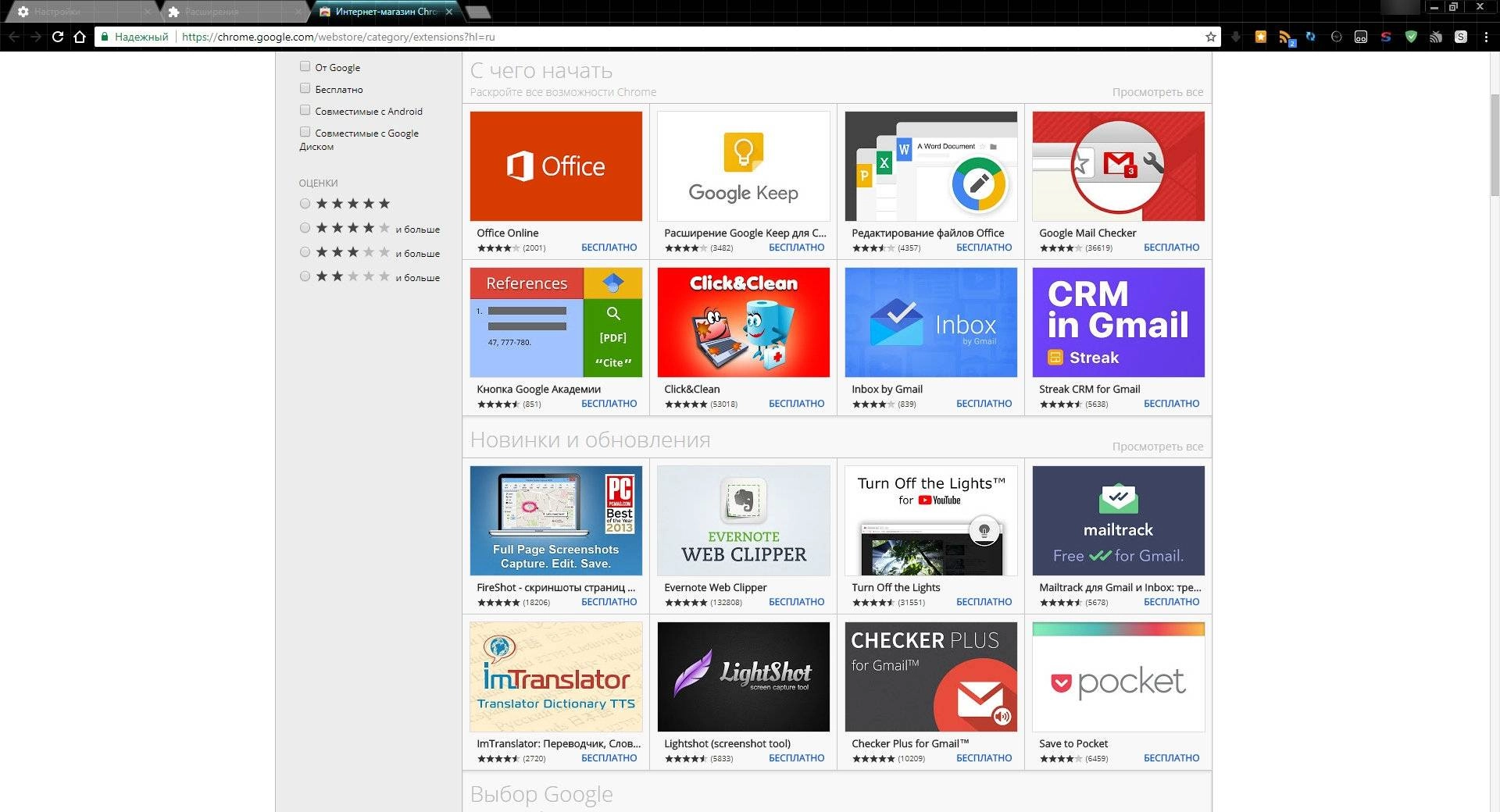Open the LightShot tile
The image size is (1500, 812).
click(x=744, y=677)
